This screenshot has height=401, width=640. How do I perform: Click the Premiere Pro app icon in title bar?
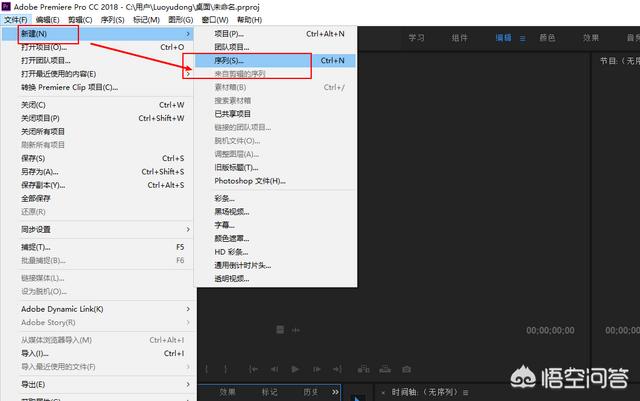pyautogui.click(x=6, y=7)
